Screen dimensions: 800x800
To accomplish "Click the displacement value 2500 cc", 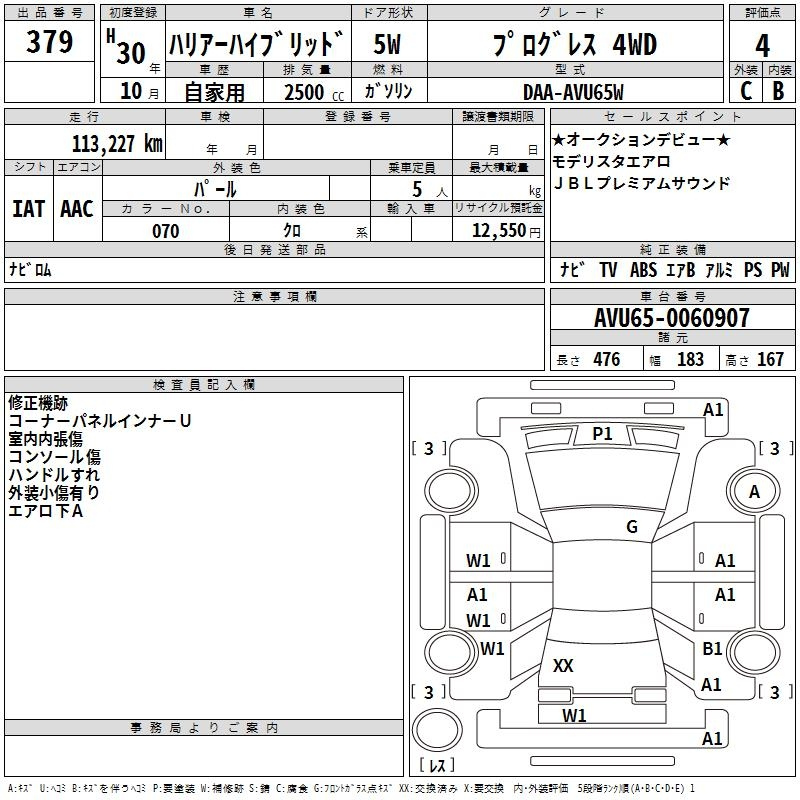I will [314, 92].
